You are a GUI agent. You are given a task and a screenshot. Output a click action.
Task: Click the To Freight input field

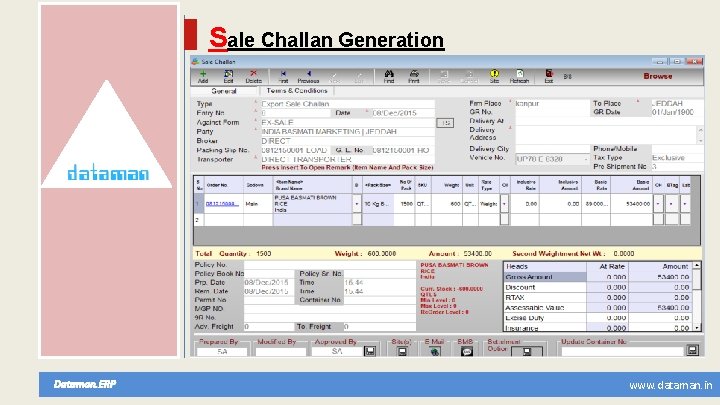[380, 327]
